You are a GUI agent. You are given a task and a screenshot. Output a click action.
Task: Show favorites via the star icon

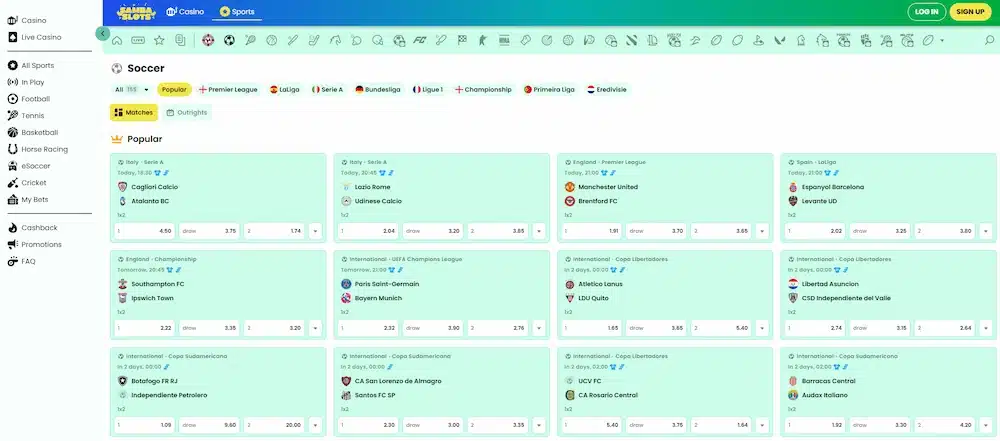(159, 40)
